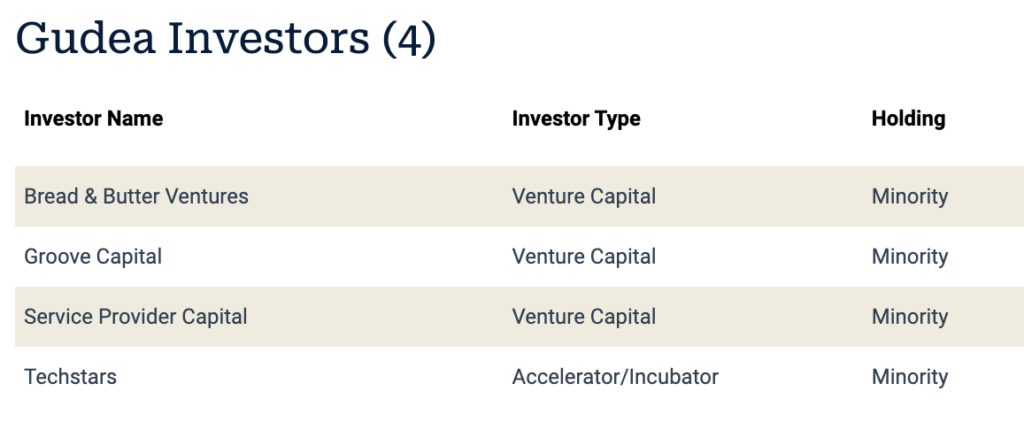
Task: Click Minority holding for Techstars
Action: (x=909, y=377)
